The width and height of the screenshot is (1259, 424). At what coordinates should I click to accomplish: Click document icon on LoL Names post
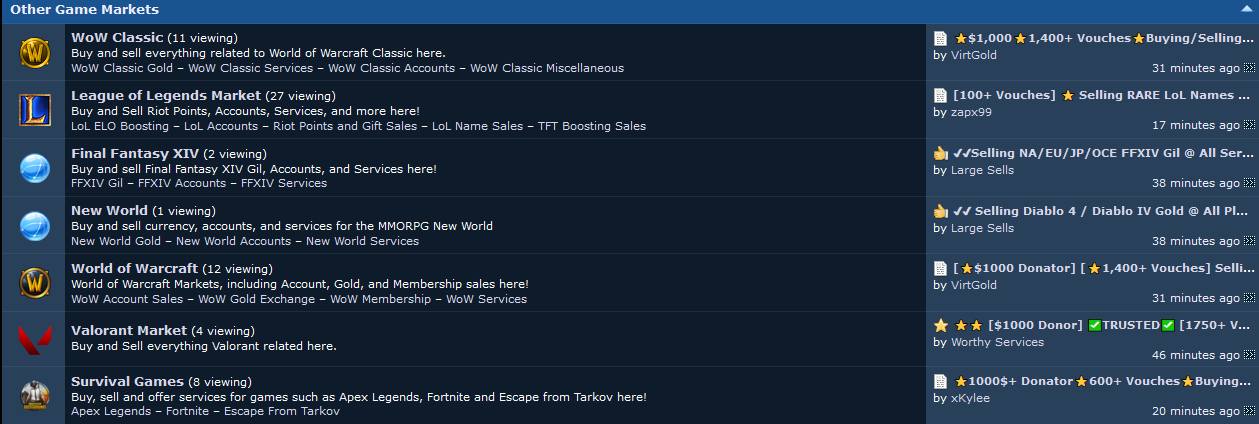[x=940, y=95]
